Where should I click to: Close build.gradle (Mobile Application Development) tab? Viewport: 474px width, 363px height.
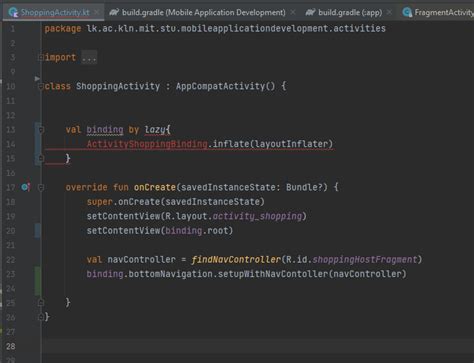click(293, 12)
